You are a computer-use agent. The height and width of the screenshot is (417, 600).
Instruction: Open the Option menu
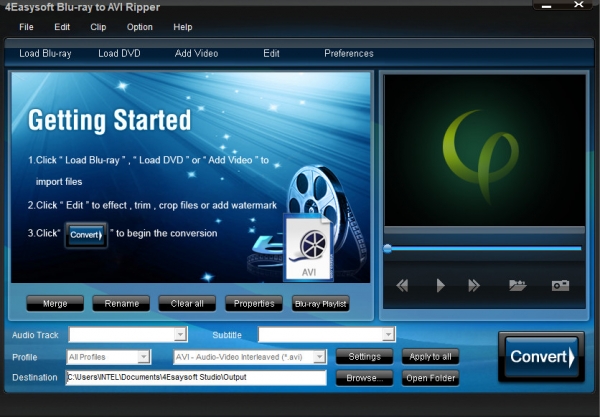pos(140,27)
